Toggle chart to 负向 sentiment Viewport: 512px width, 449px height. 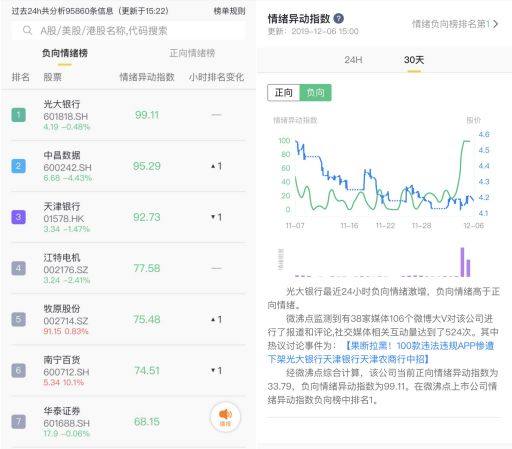tap(315, 93)
